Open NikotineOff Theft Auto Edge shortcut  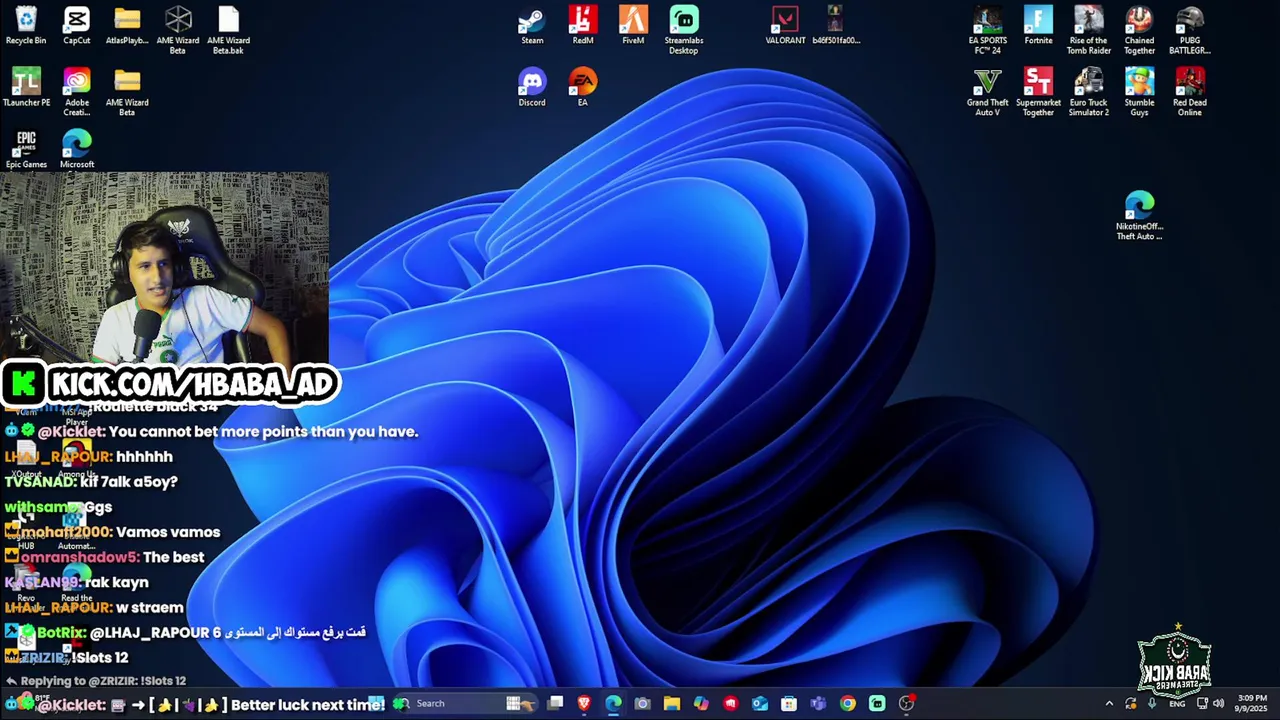coord(1139,215)
